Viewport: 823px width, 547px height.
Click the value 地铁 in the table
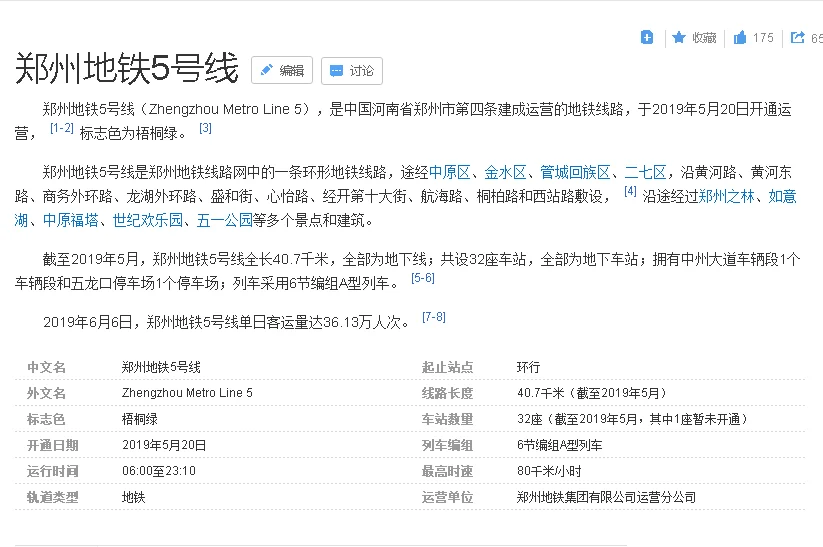[133, 497]
